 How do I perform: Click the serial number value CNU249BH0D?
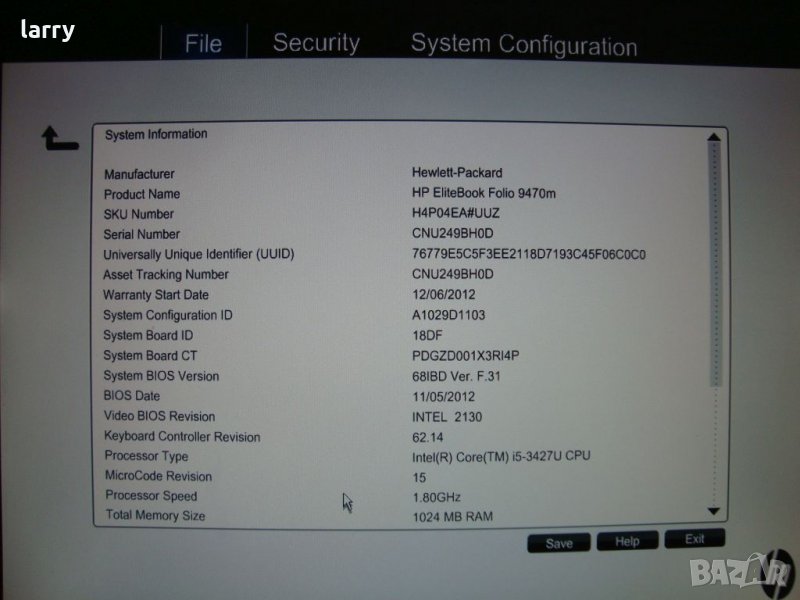[x=453, y=234]
